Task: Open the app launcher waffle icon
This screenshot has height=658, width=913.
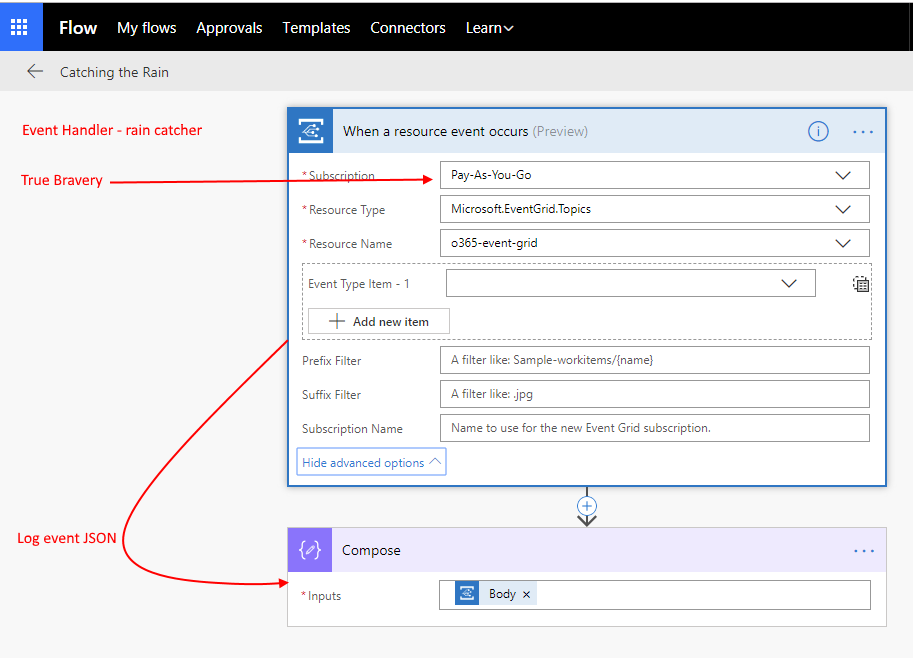Action: (x=20, y=27)
